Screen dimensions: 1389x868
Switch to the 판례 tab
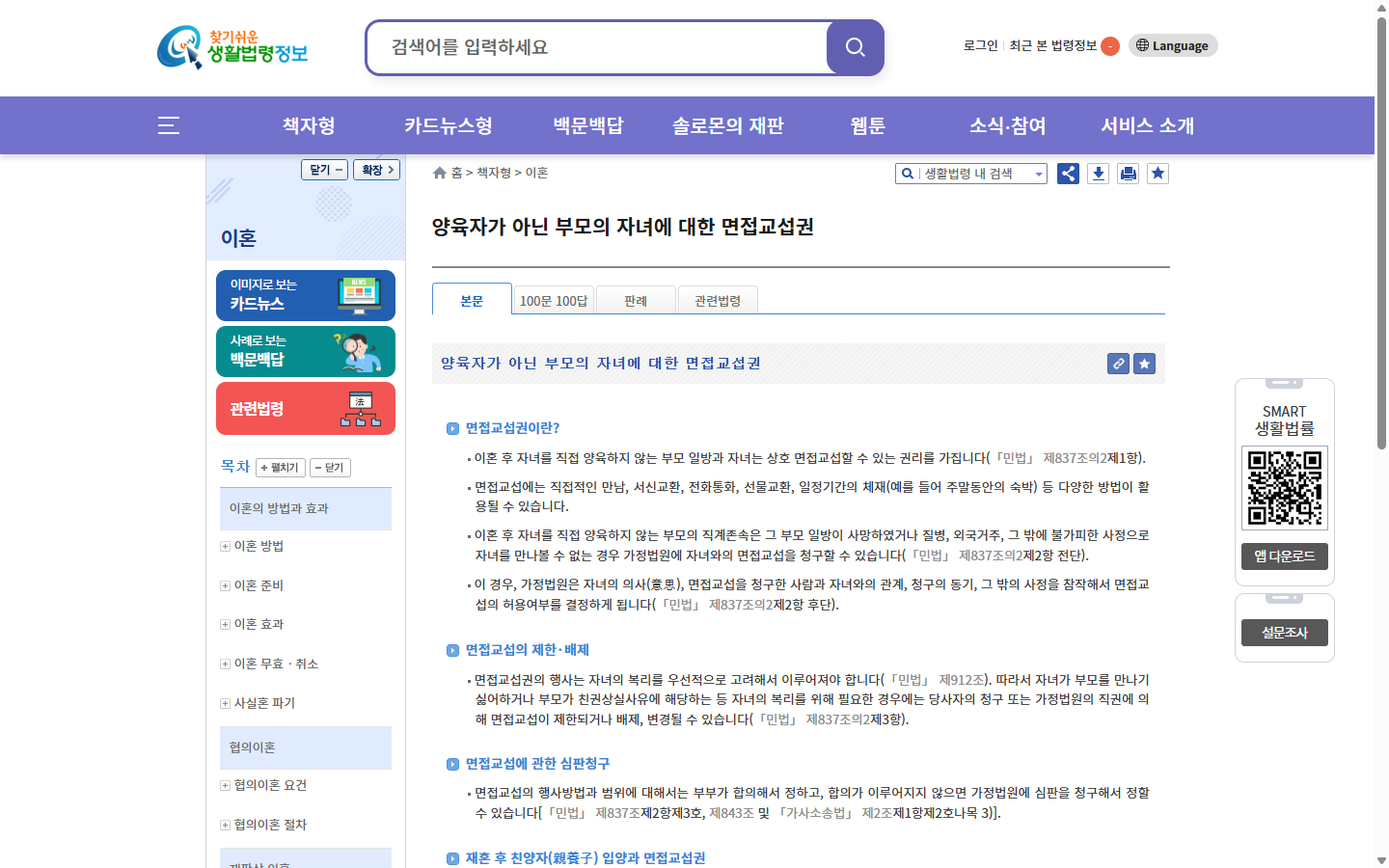(636, 301)
